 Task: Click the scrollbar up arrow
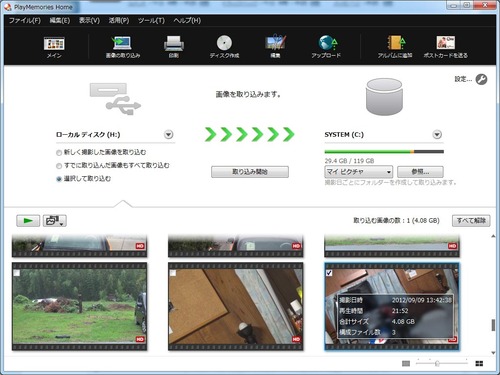pos(493,236)
